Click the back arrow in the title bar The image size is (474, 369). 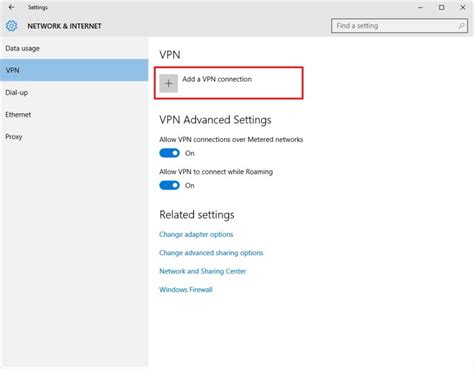click(x=12, y=7)
